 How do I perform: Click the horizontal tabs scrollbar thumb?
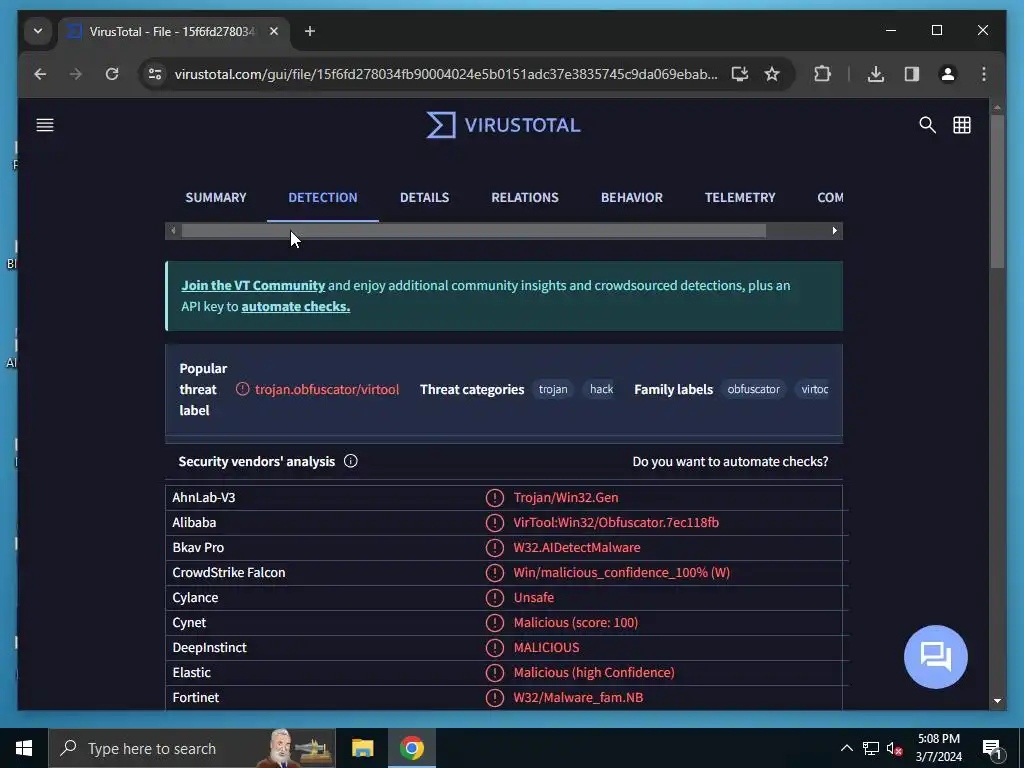tap(473, 231)
